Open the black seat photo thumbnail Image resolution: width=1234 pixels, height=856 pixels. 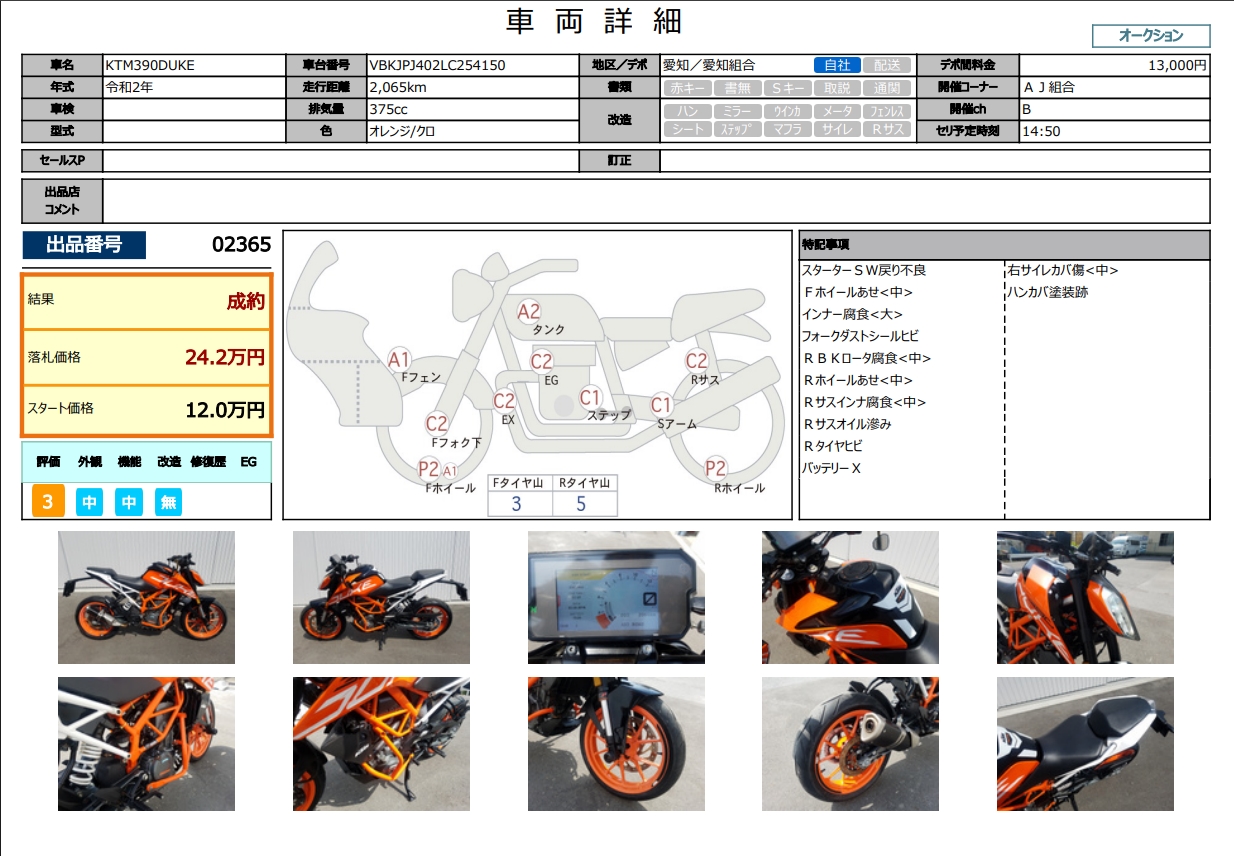click(1085, 744)
